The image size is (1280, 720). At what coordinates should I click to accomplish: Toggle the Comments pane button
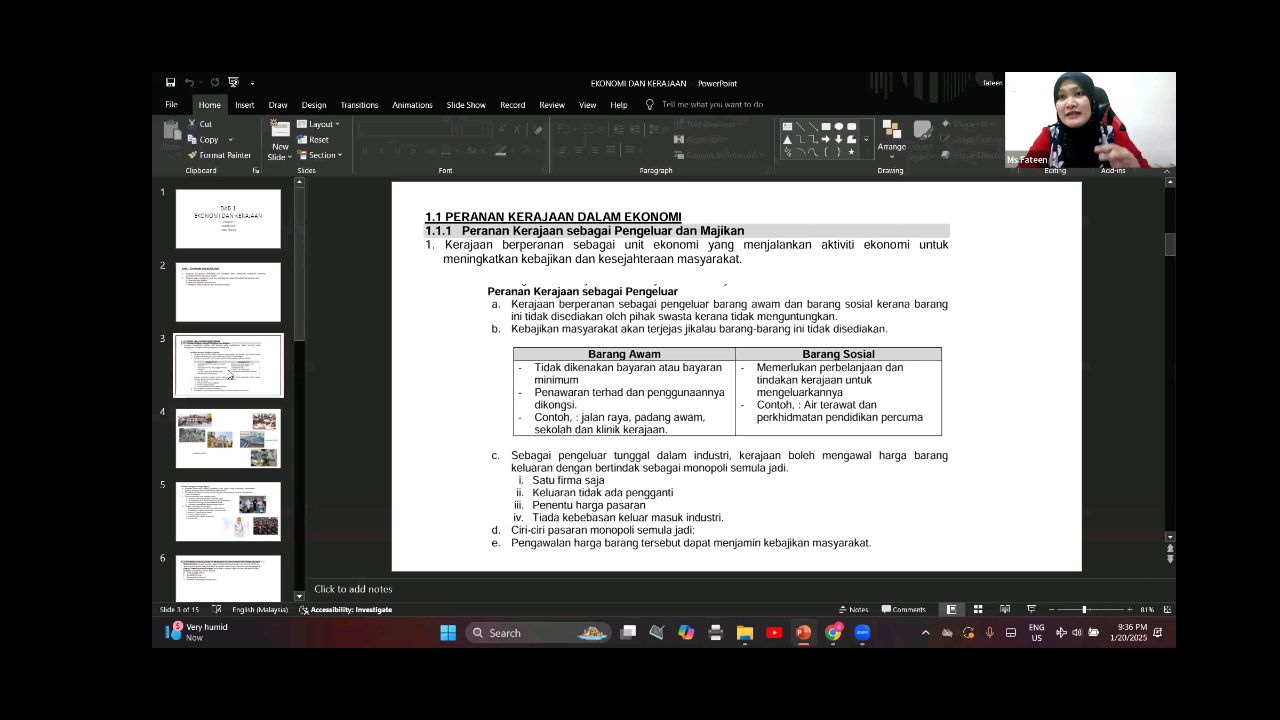[x=904, y=609]
